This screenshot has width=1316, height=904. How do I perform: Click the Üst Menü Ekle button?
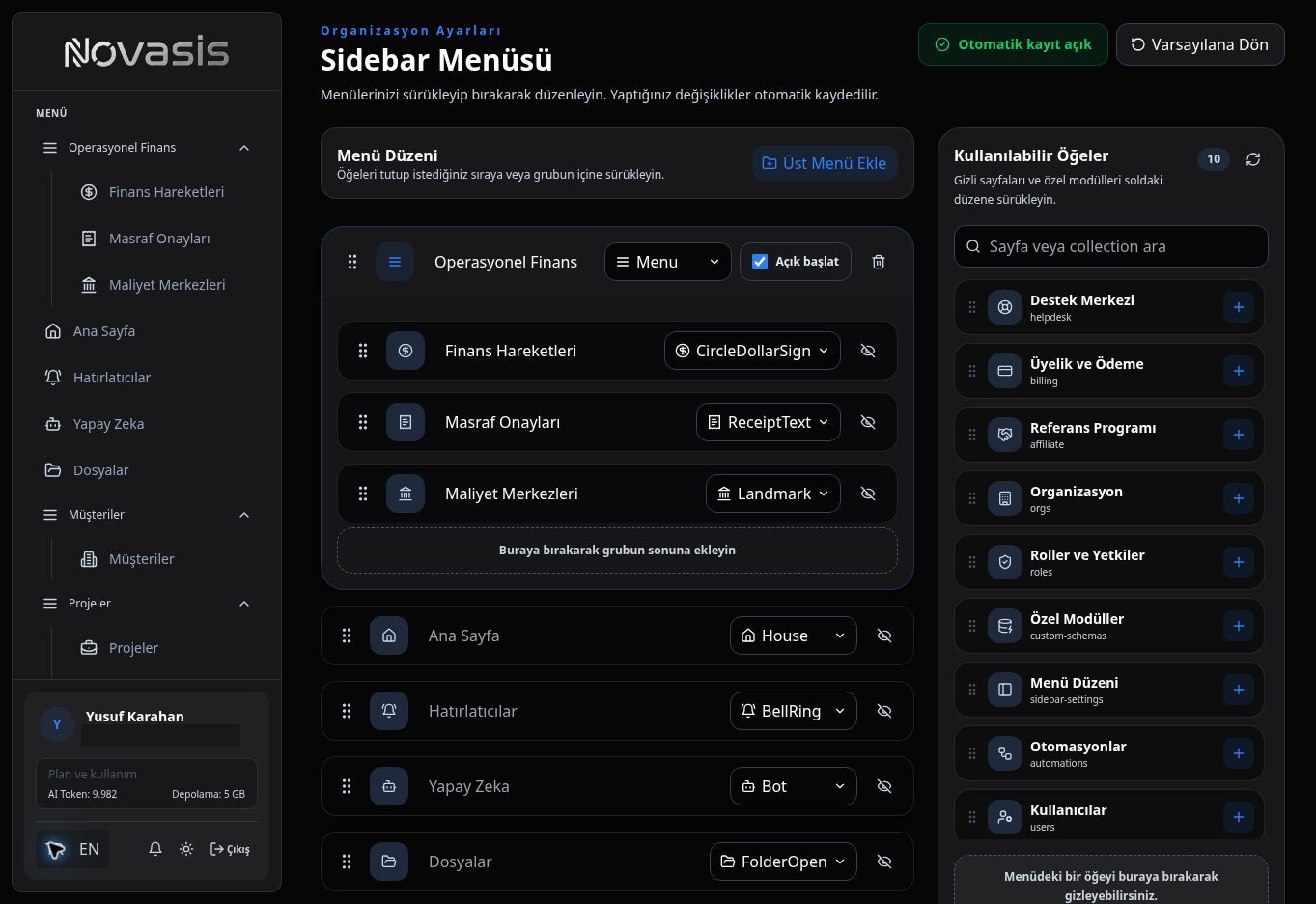point(825,163)
